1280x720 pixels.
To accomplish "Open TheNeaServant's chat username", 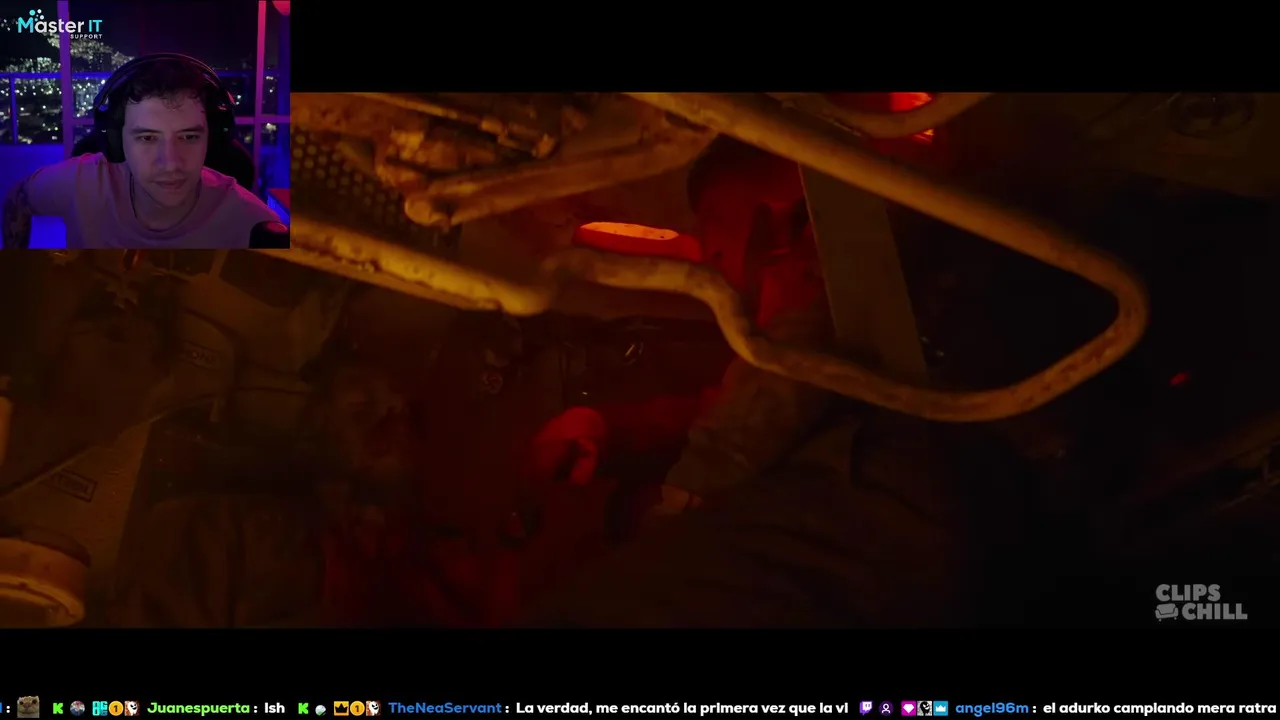I will coord(445,708).
